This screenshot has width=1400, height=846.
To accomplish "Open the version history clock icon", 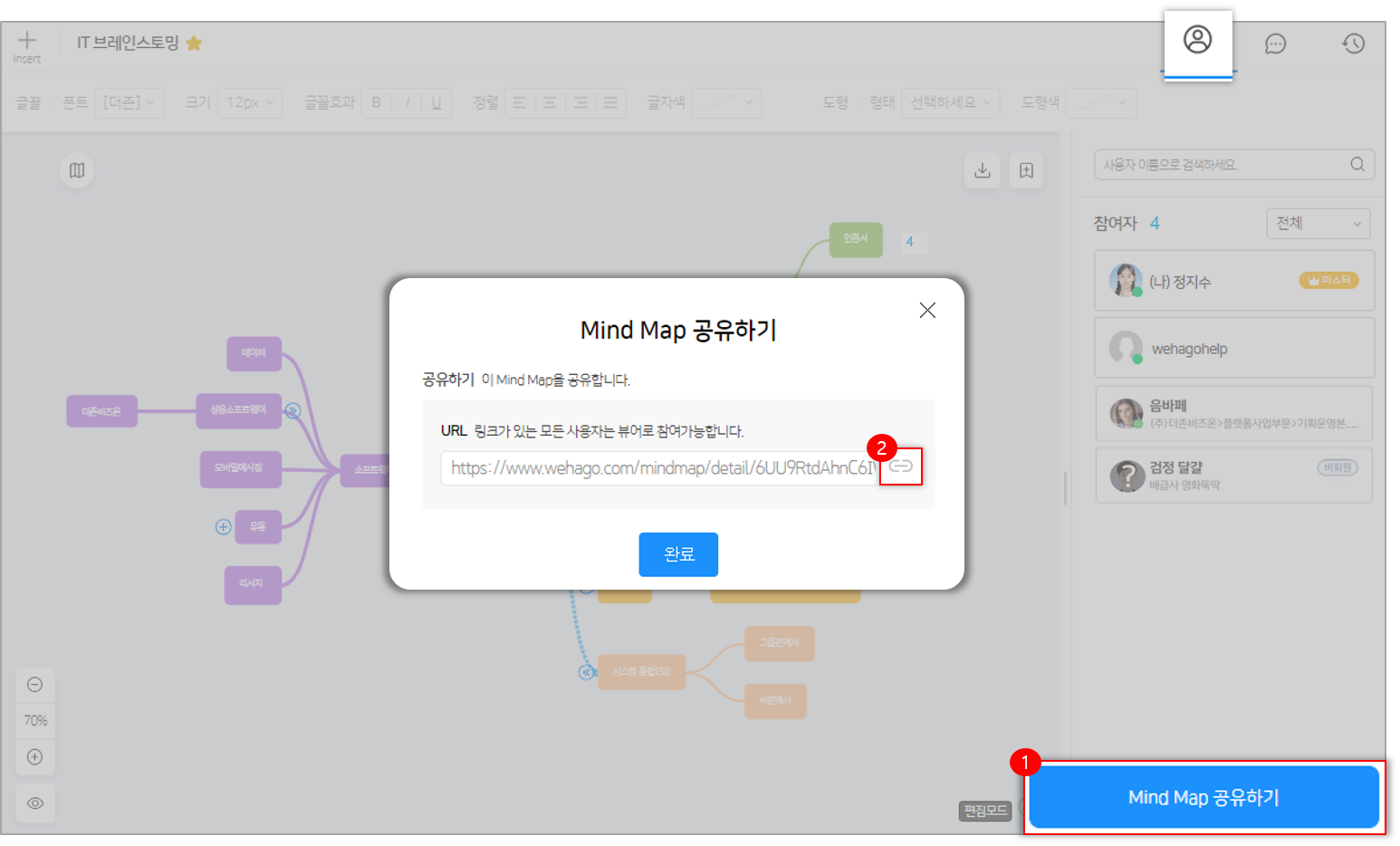I will (x=1353, y=43).
